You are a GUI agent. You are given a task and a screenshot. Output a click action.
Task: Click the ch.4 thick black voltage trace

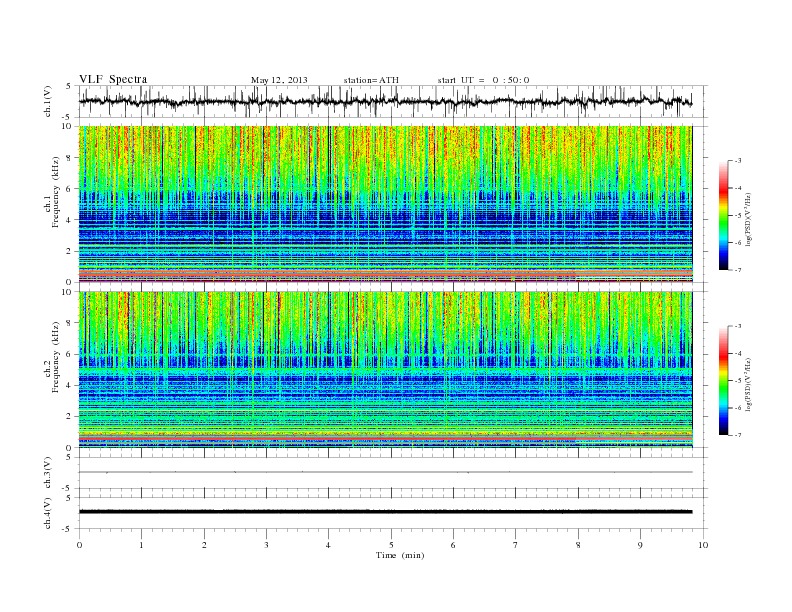click(385, 512)
